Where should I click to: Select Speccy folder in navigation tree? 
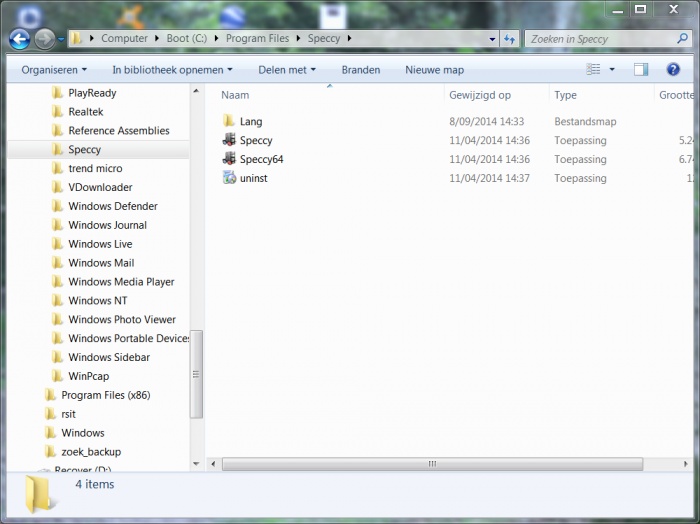coord(84,150)
